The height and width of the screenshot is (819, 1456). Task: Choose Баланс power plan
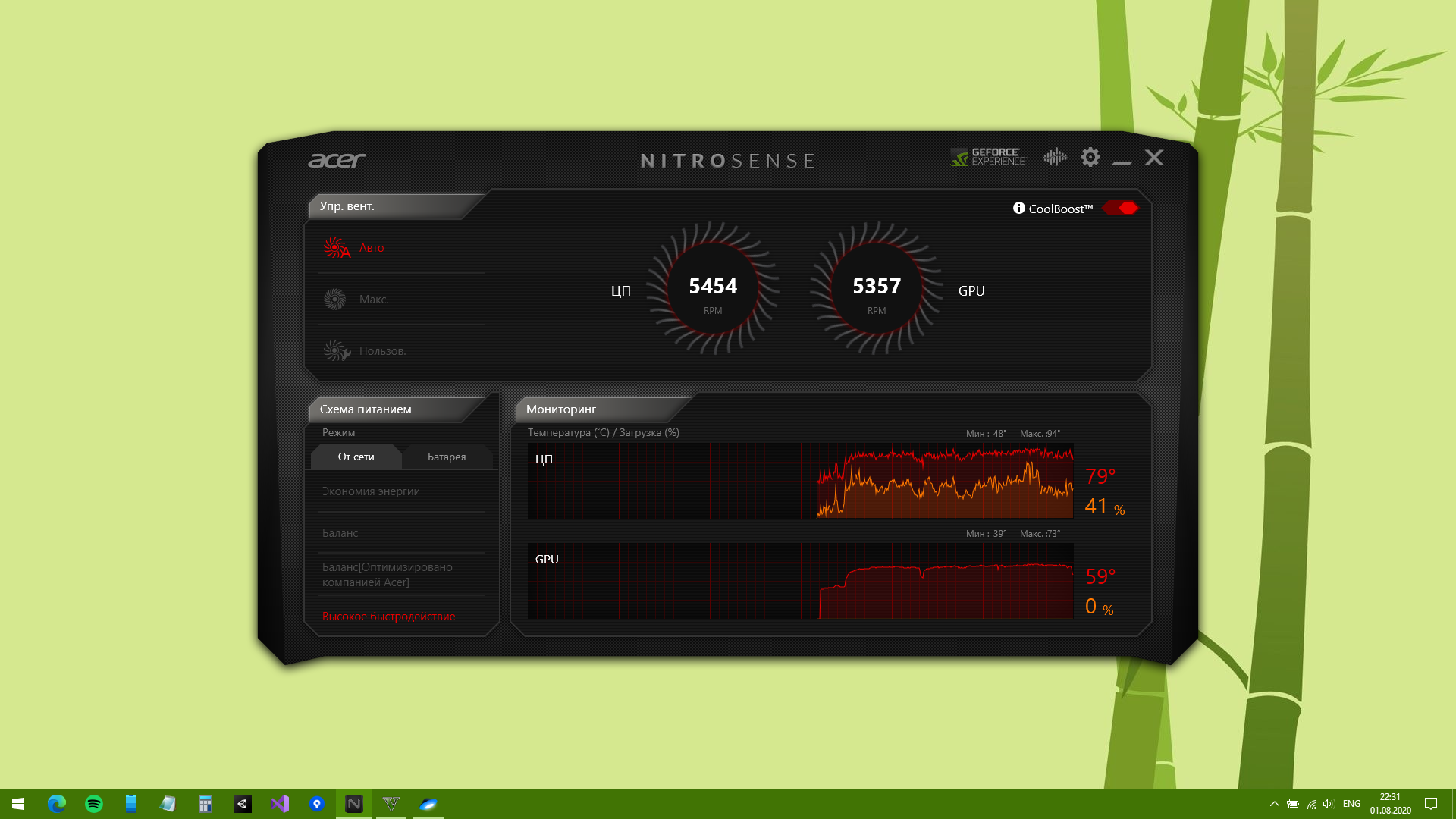(x=340, y=533)
